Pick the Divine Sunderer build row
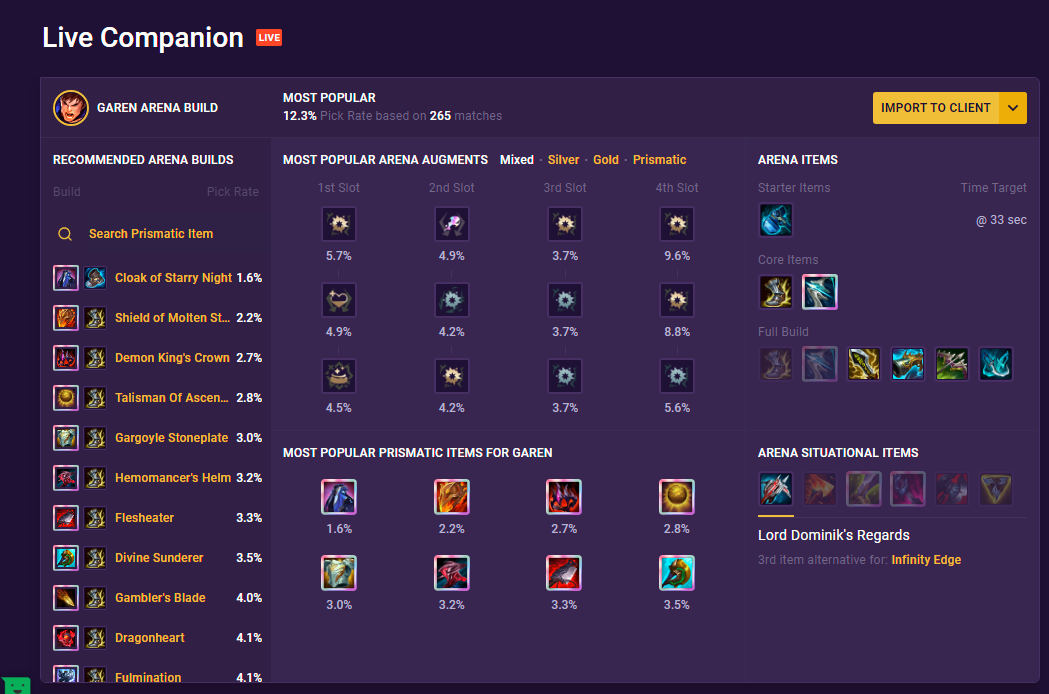Viewport: 1049px width, 694px height. coord(159,558)
